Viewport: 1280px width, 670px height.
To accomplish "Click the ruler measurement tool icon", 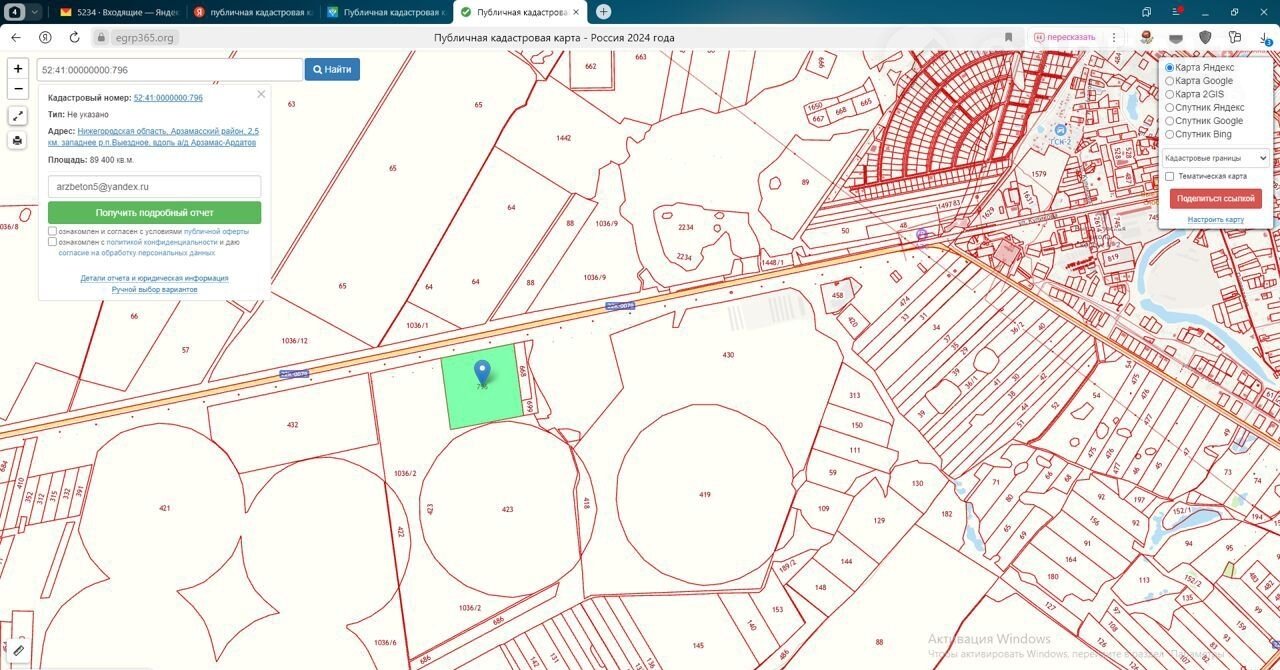I will (18, 651).
